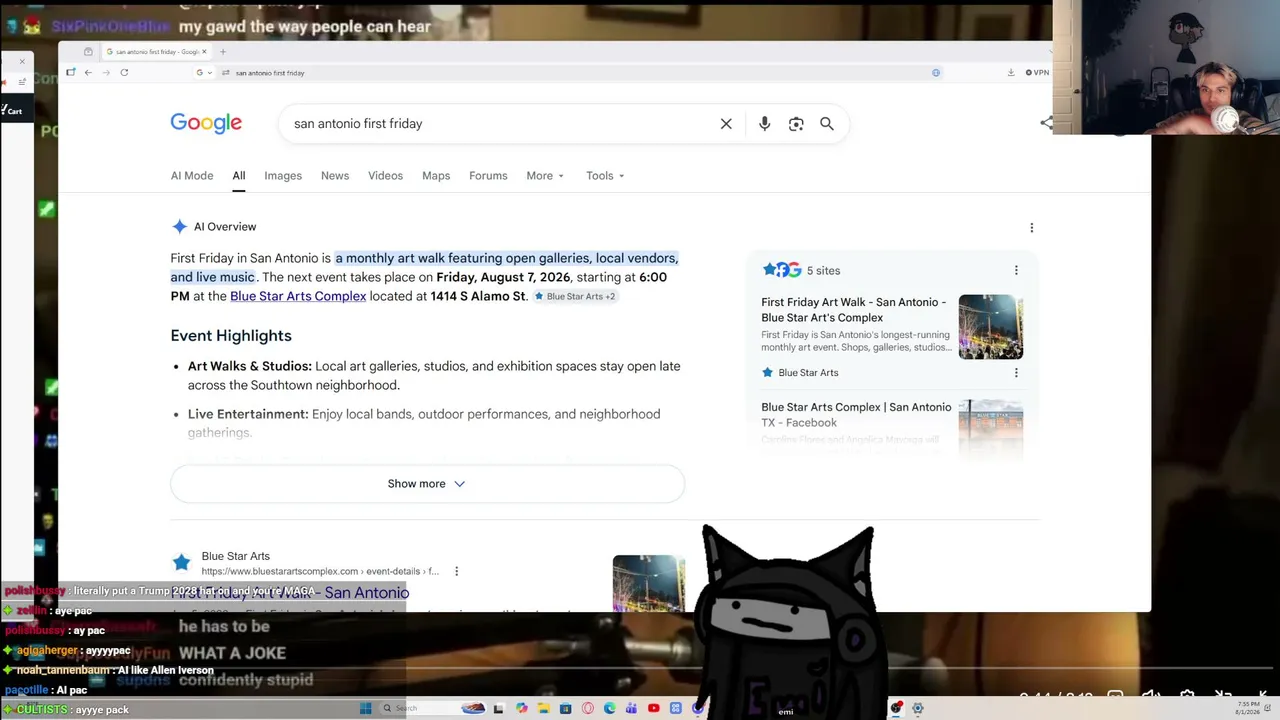Click the VPN button in toolbar
Image resolution: width=1280 pixels, height=720 pixels.
point(1037,72)
